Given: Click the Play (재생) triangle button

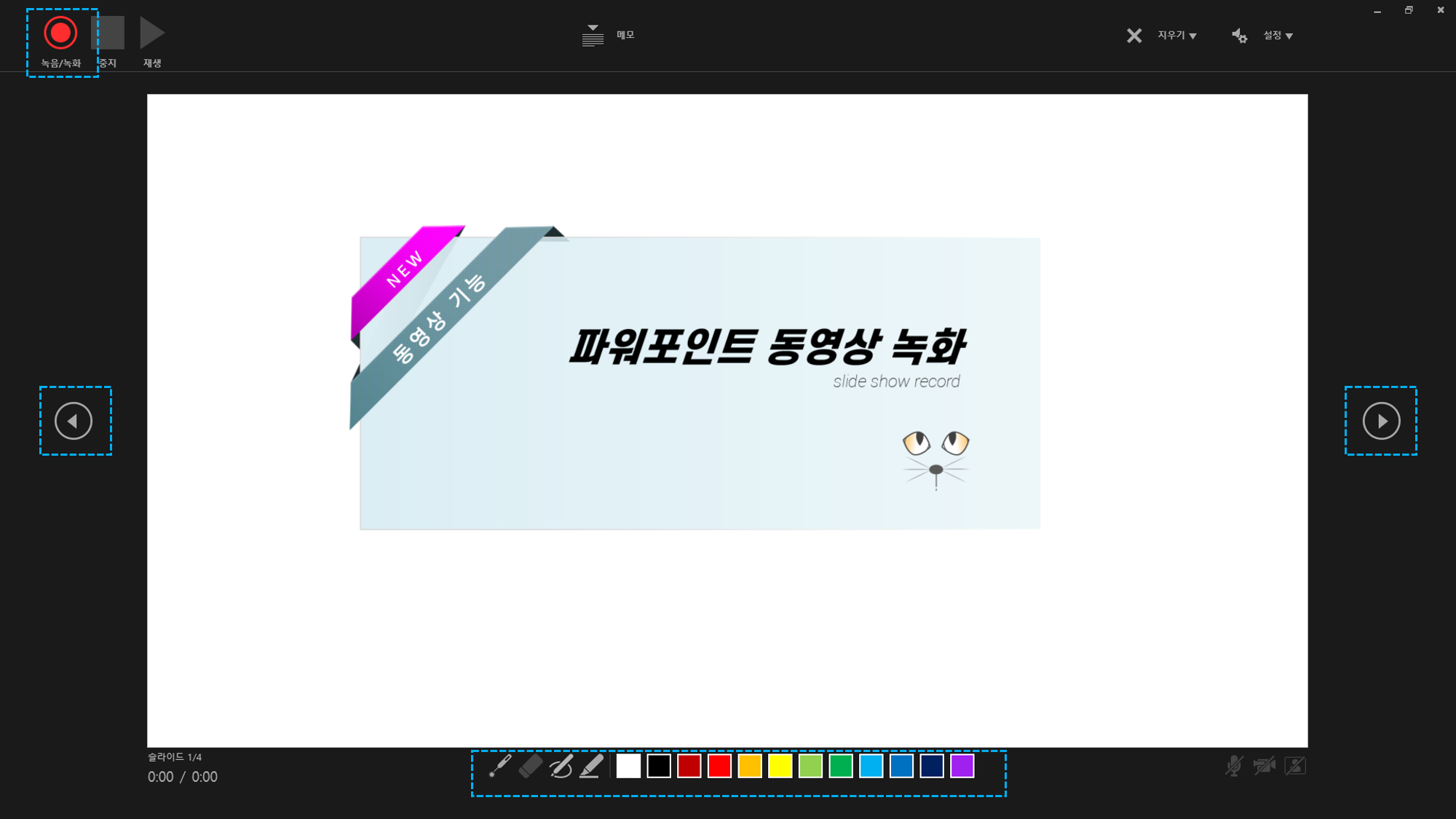Looking at the screenshot, I should (151, 33).
